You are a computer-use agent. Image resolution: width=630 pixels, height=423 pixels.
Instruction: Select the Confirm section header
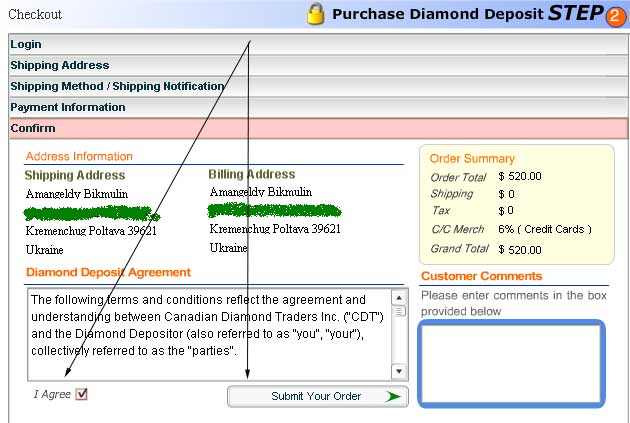point(33,128)
